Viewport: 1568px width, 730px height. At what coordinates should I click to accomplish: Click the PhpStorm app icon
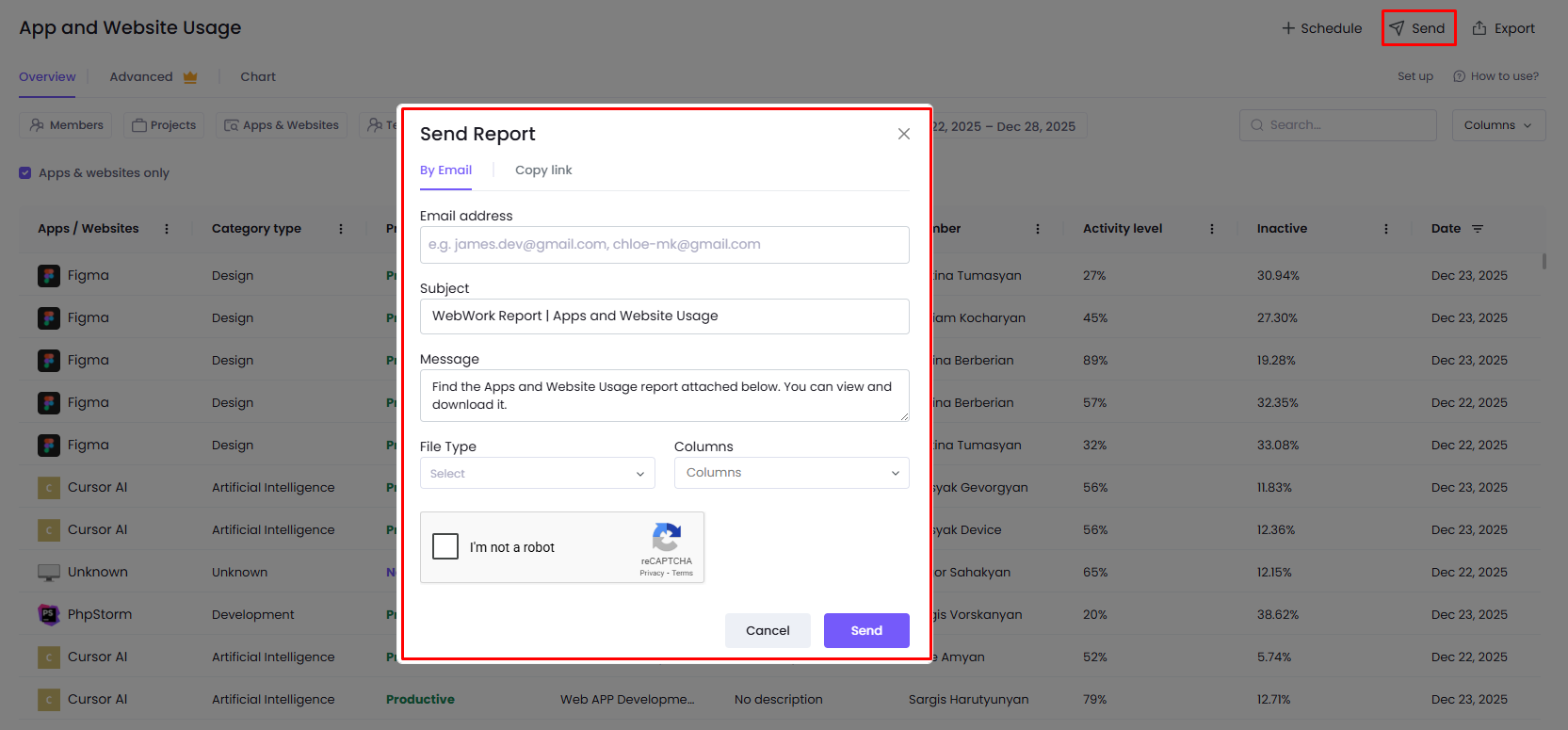click(49, 614)
